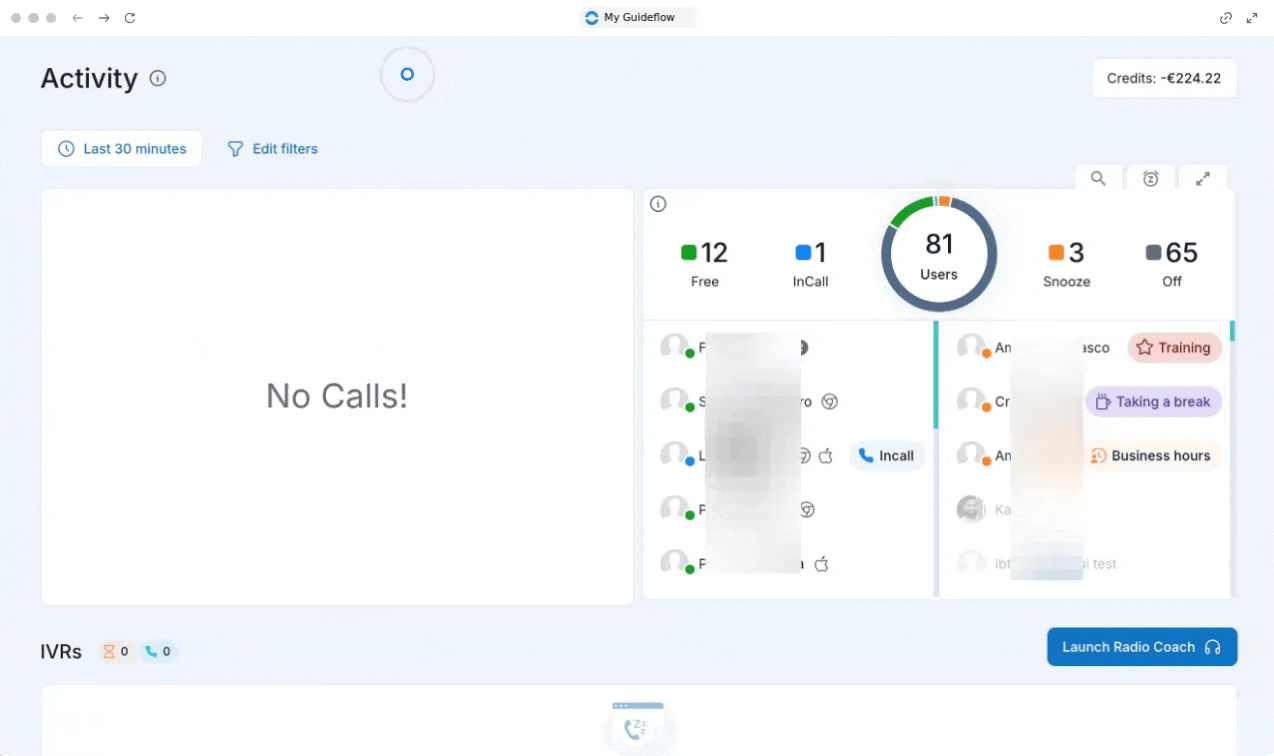
Task: Click the info icon in users panel
Action: [x=658, y=204]
